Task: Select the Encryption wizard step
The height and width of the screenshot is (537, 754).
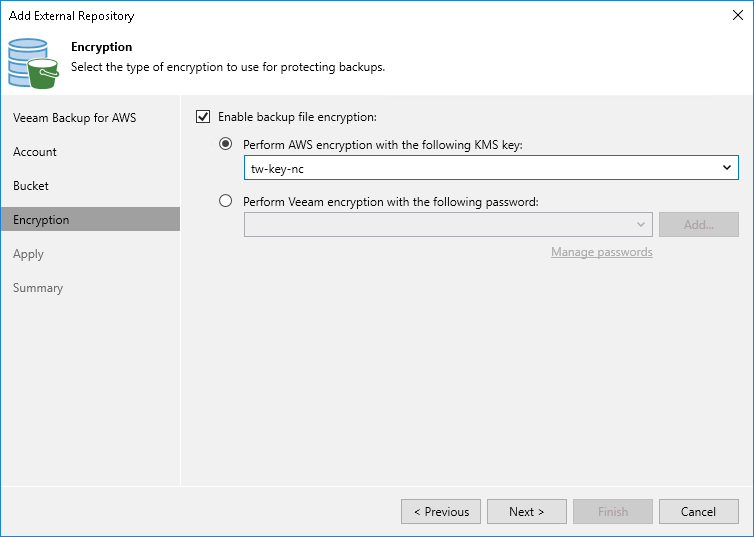Action: (x=41, y=220)
